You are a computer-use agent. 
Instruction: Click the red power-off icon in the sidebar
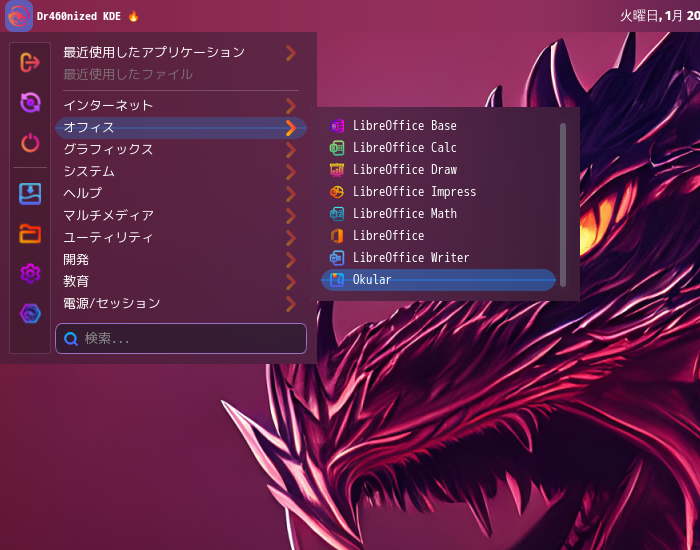[x=30, y=143]
